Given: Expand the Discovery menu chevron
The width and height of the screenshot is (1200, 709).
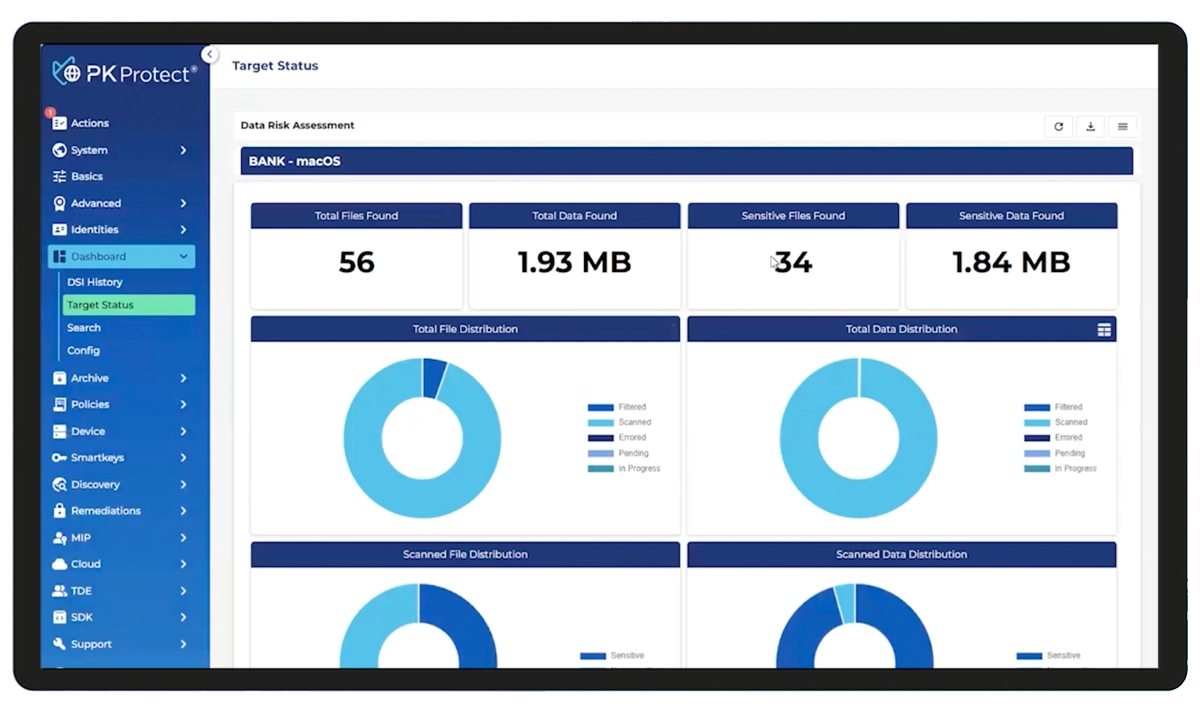Looking at the screenshot, I should point(183,484).
